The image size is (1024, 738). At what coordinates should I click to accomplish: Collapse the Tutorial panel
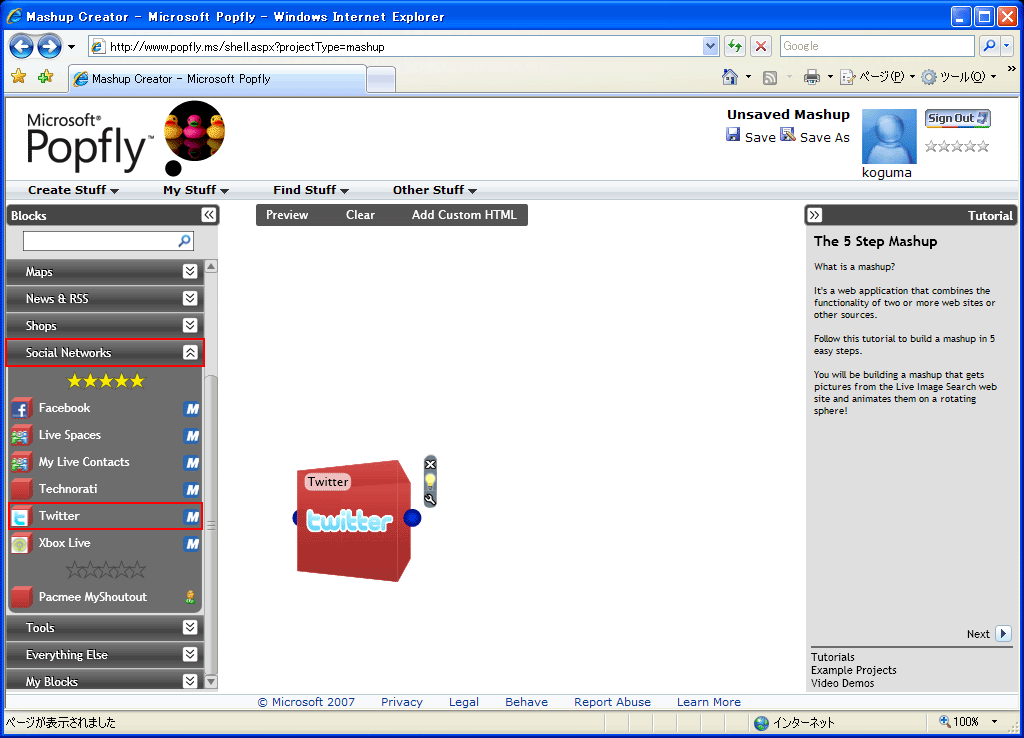click(x=814, y=215)
